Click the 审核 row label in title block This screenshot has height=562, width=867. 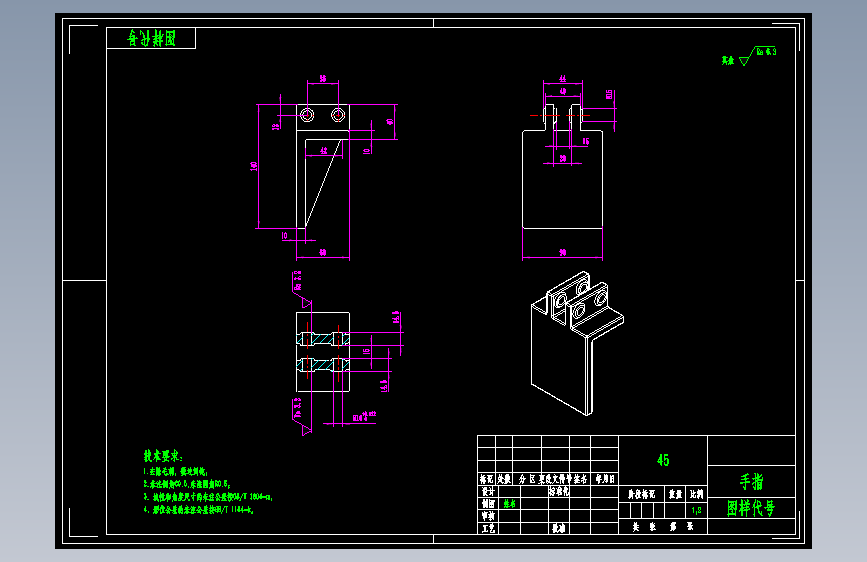pyautogui.click(x=488, y=516)
